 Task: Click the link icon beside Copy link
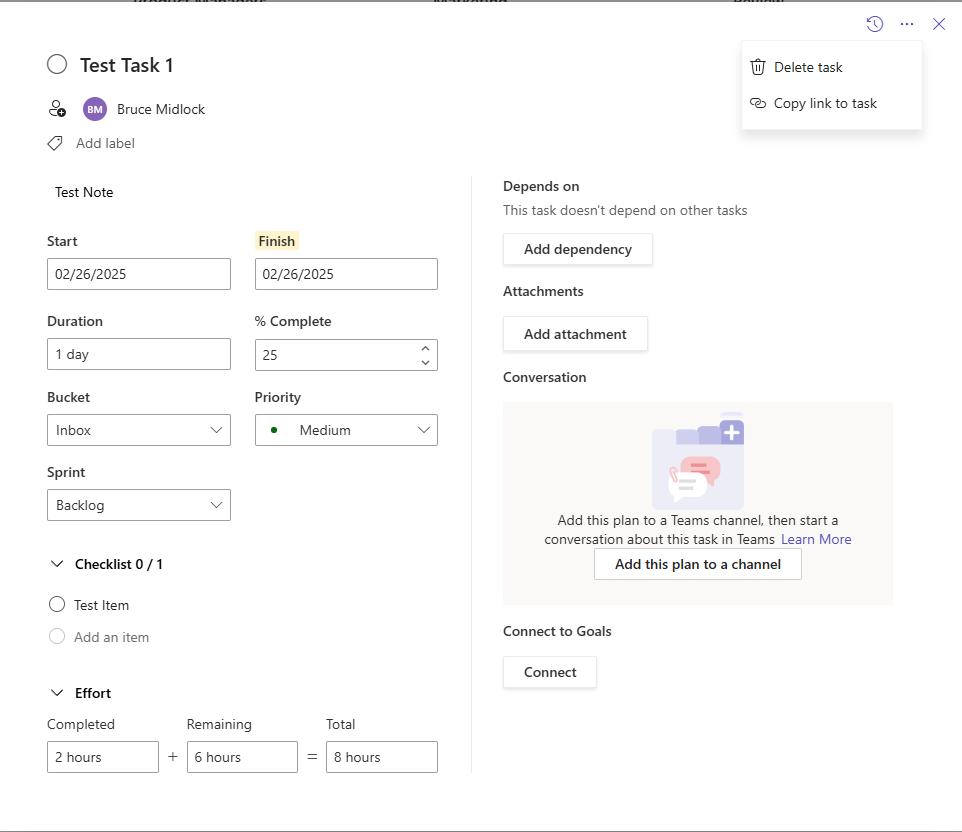758,103
